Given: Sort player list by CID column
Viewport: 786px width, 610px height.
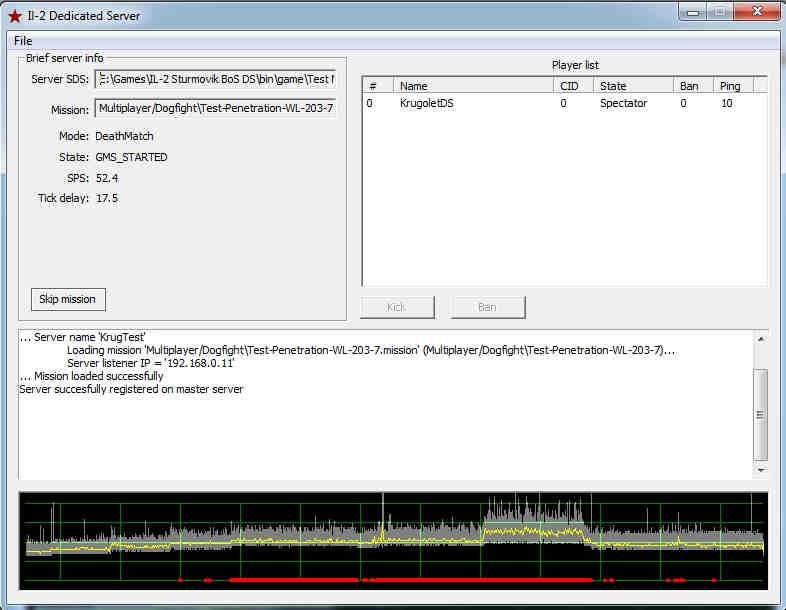Looking at the screenshot, I should pyautogui.click(x=573, y=86).
